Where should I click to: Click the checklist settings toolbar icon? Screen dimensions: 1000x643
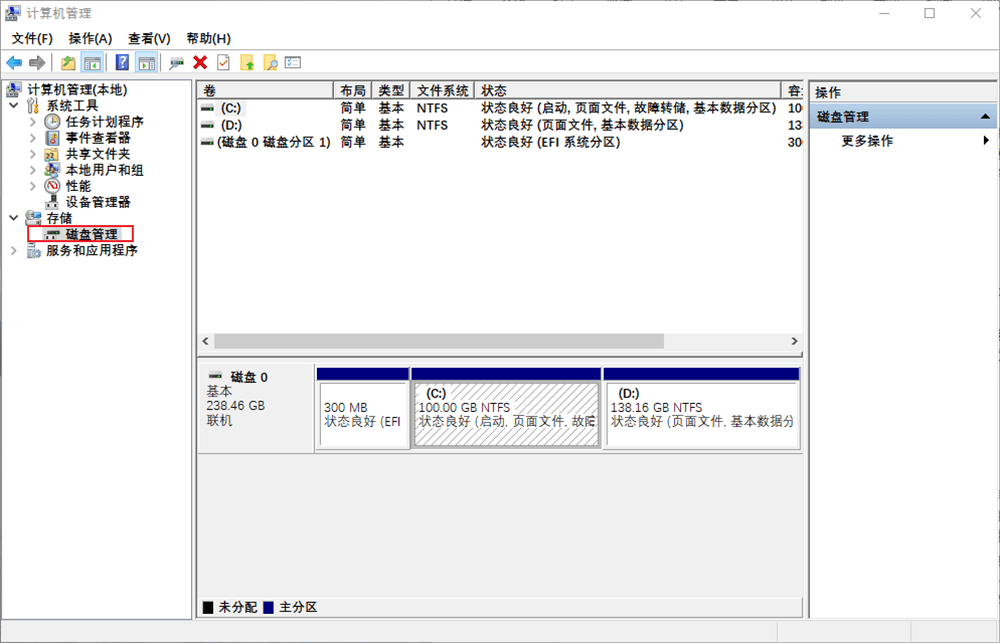[x=293, y=63]
